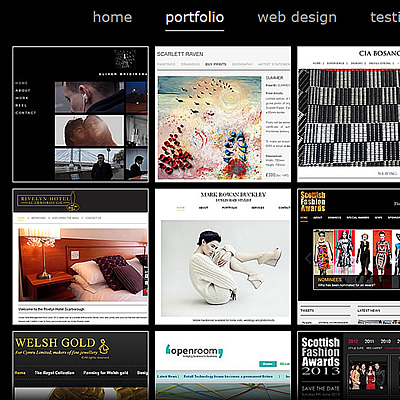
Task: Open the Cia Bosanquet pattern thumbnail
Action: pos(349,114)
